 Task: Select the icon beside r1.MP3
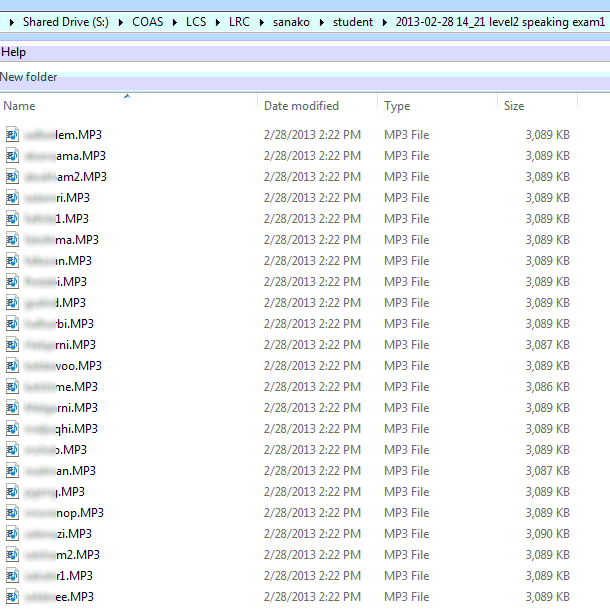point(12,576)
